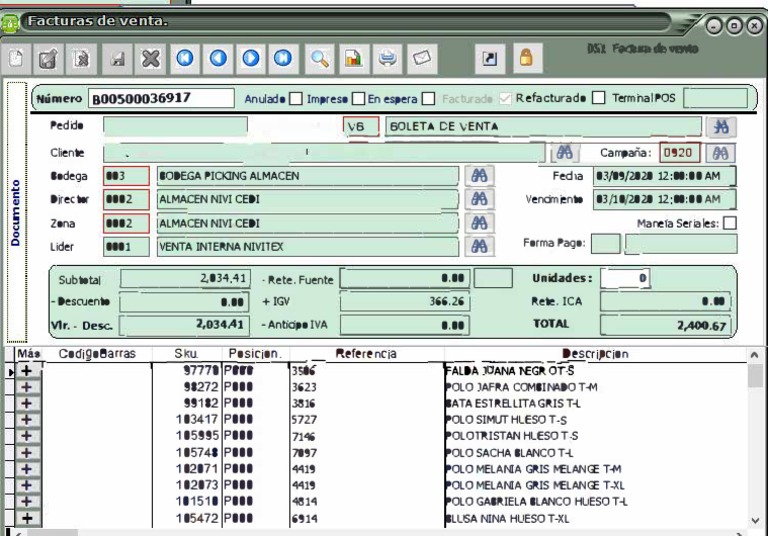The image size is (768, 536).
Task: Expand row POLO SACHA BLANCO with plus
Action: click(x=27, y=453)
